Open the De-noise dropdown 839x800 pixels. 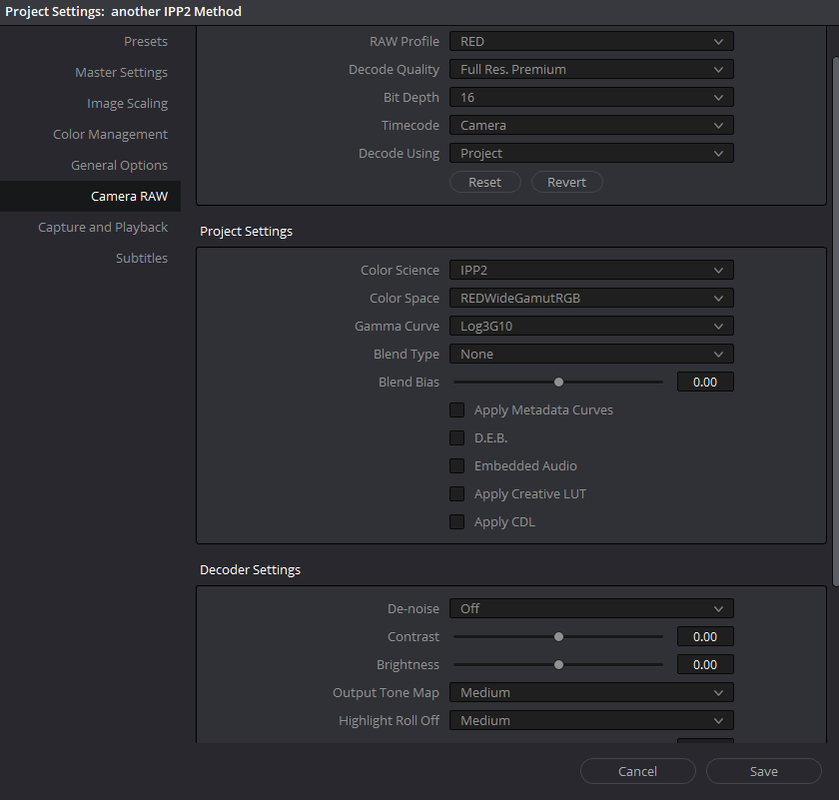click(x=591, y=608)
